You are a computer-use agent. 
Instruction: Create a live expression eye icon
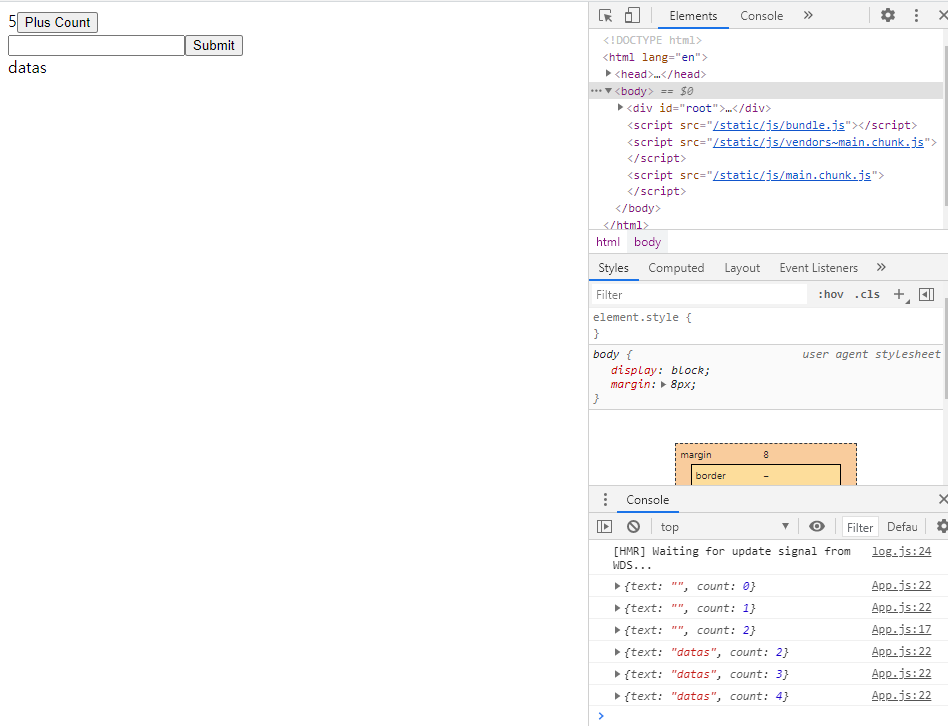pyautogui.click(x=817, y=527)
